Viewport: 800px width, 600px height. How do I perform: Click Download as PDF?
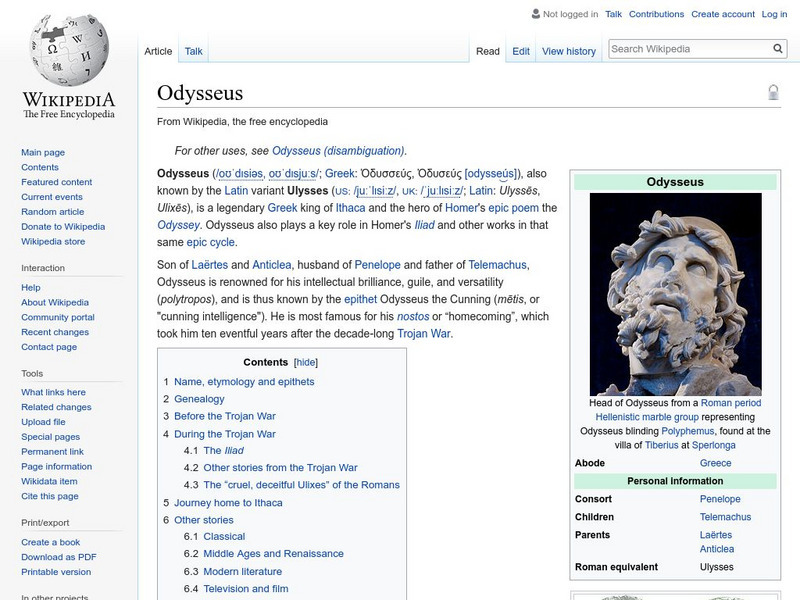[x=59, y=557]
